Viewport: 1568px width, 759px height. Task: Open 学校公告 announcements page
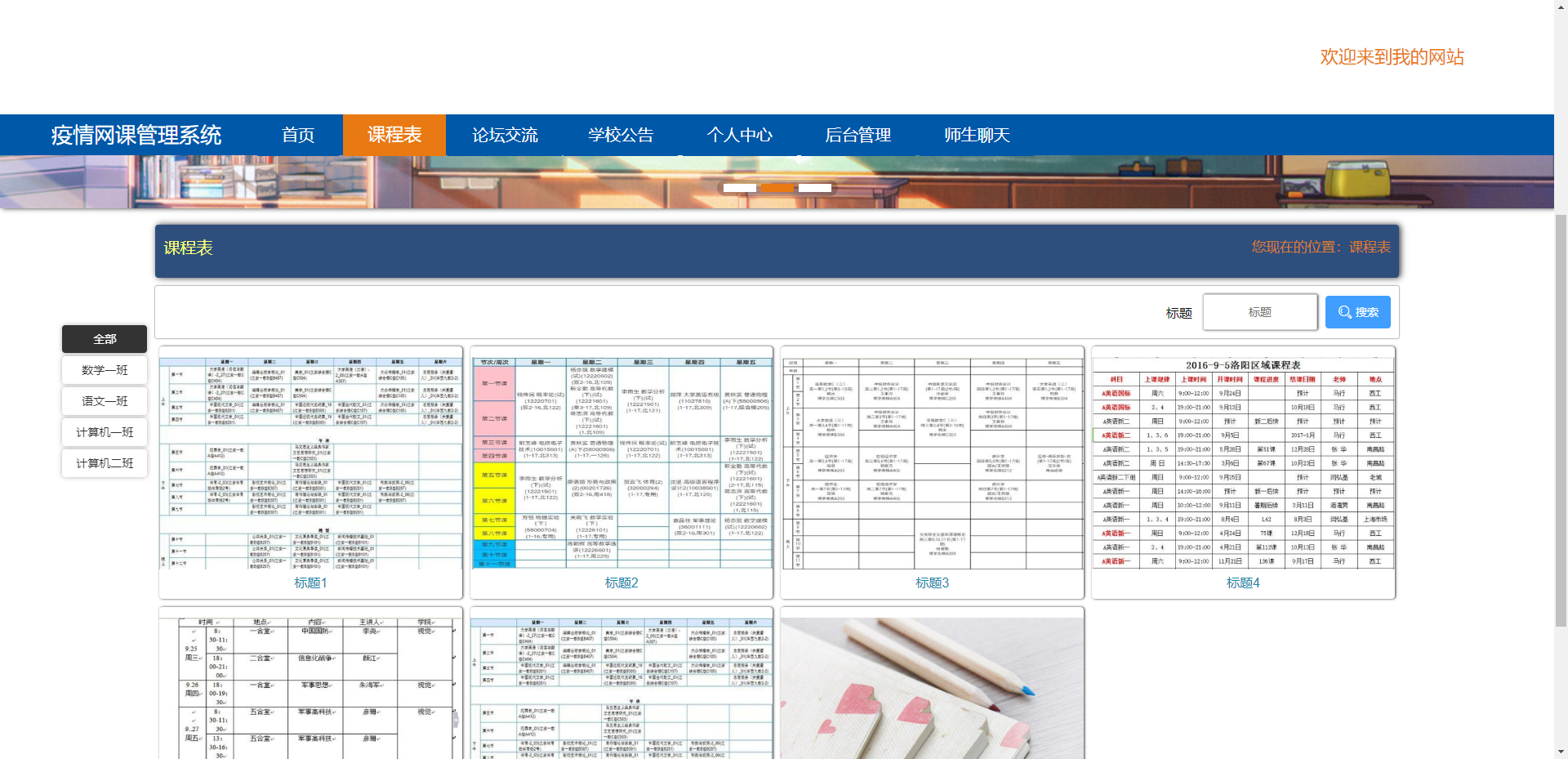621,135
